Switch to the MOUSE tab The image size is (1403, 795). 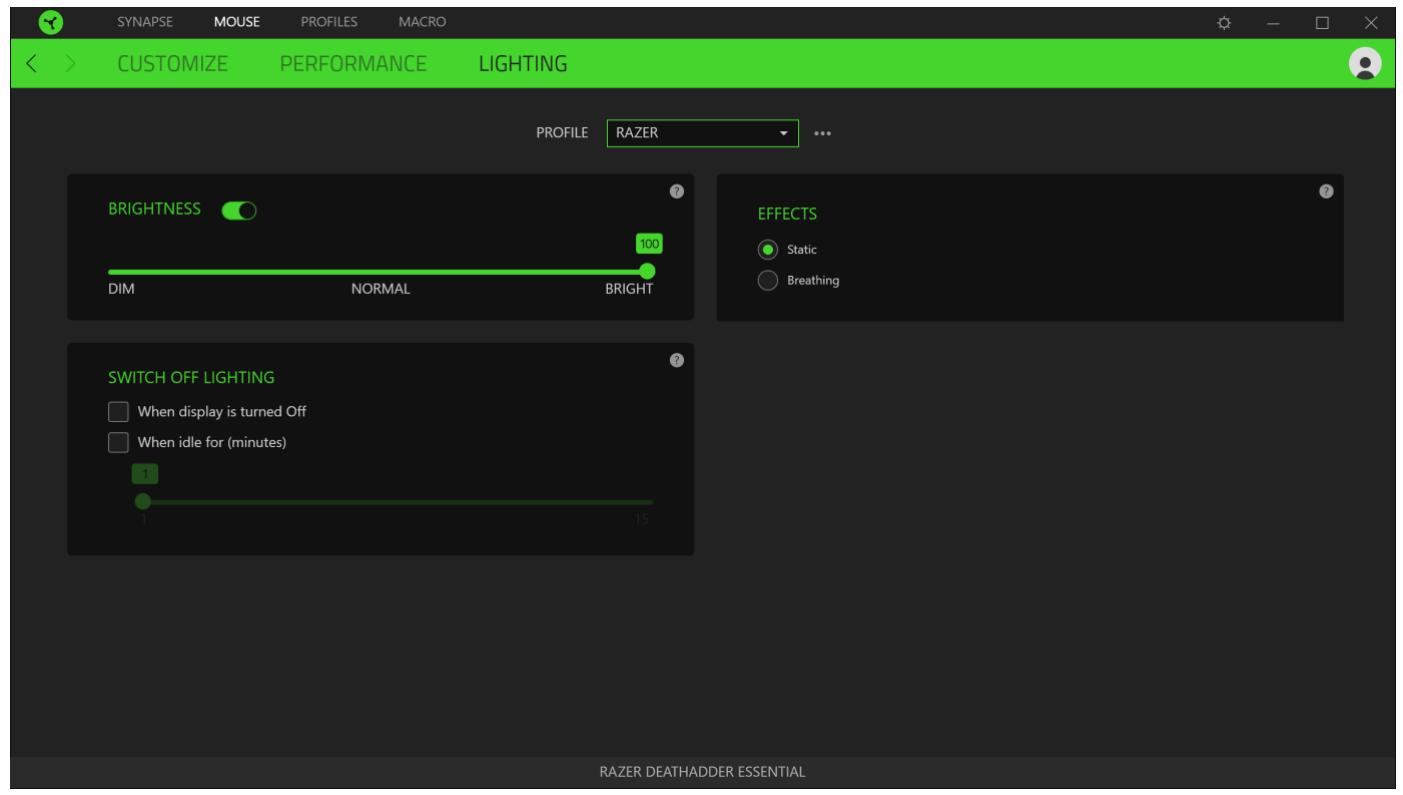237,21
